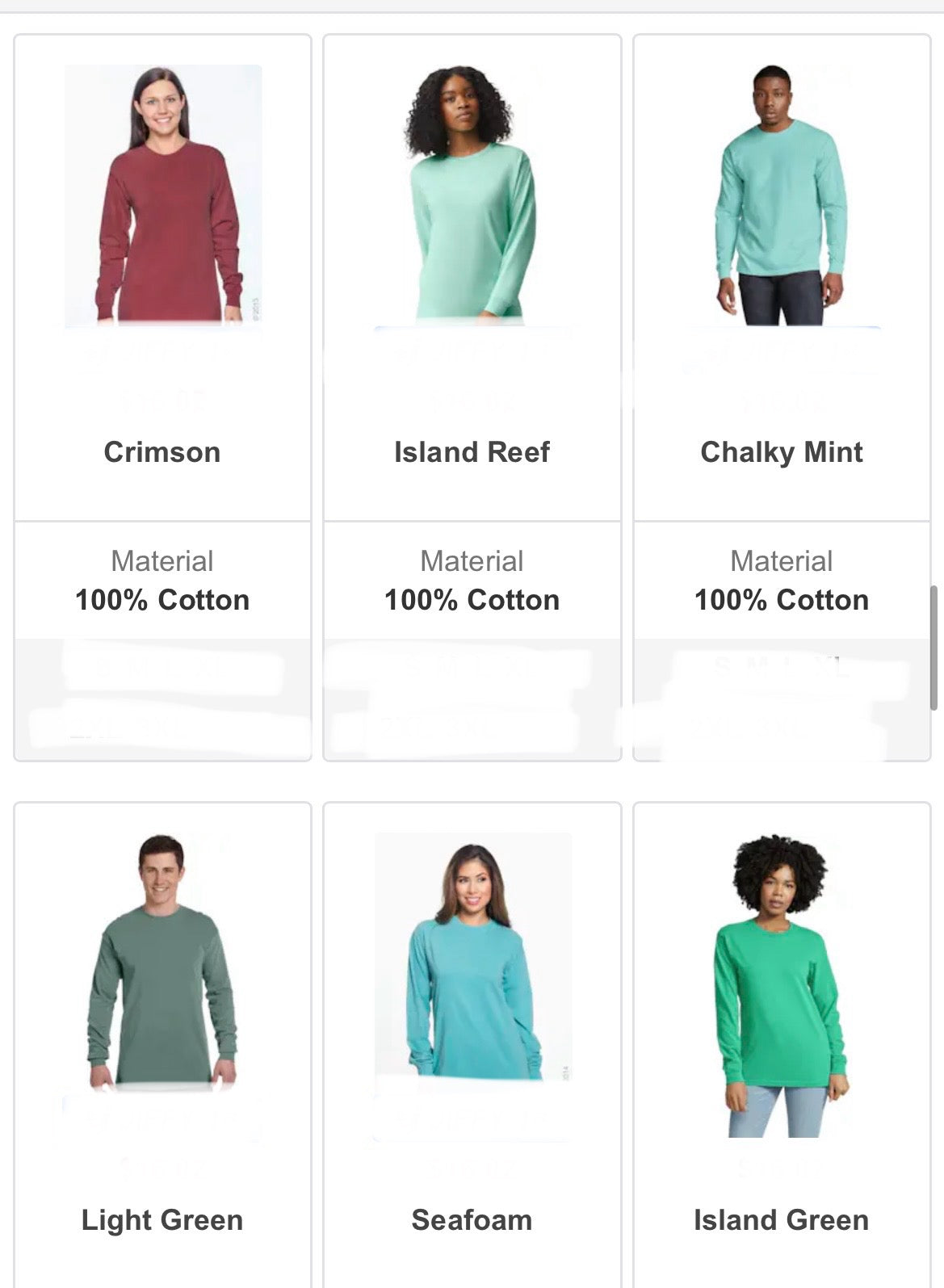The width and height of the screenshot is (944, 1288).
Task: Open the Chalky Mint shirt product image
Action: [x=782, y=195]
